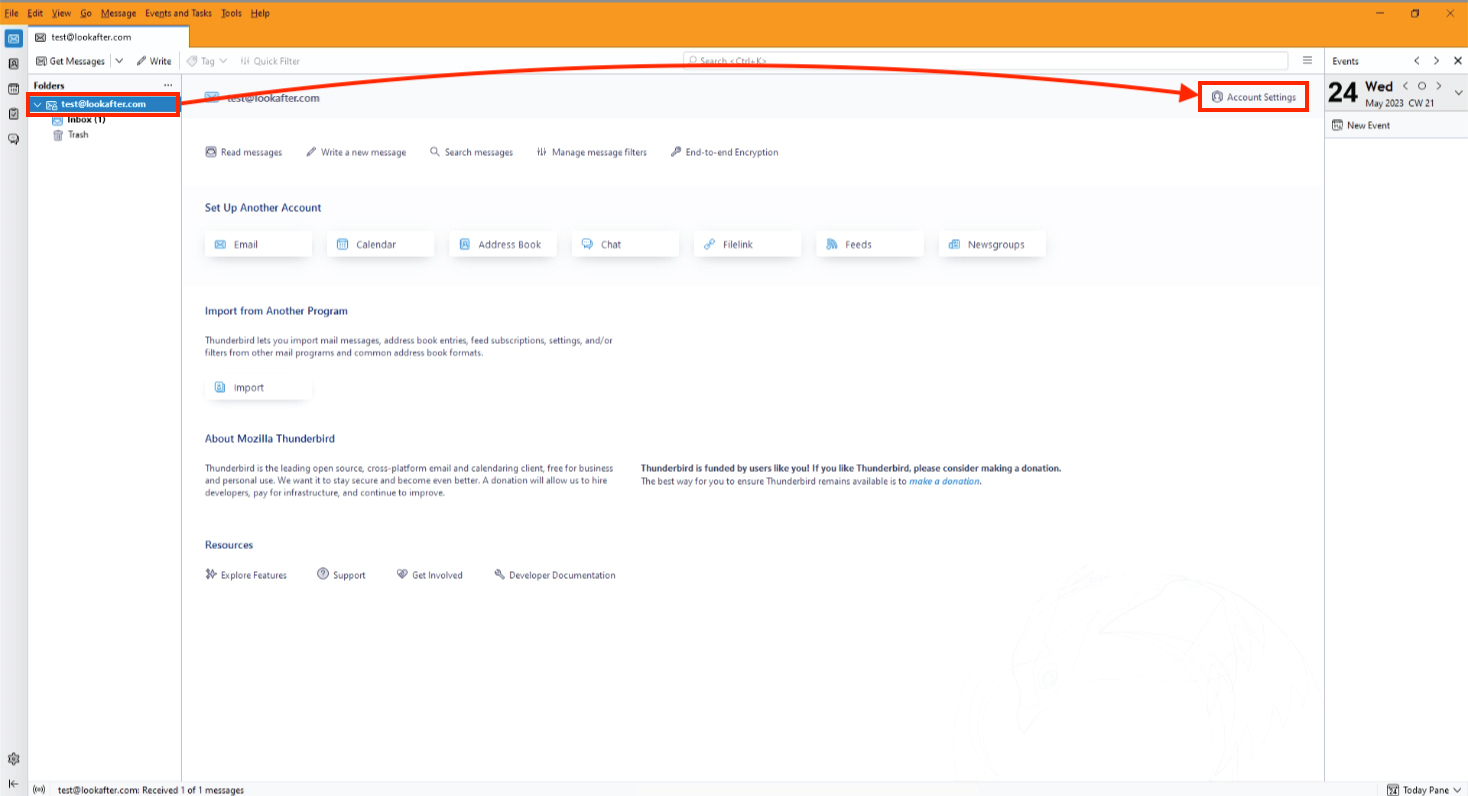Open the Events and Tasks menu
This screenshot has height=796, width=1468.
[x=178, y=13]
